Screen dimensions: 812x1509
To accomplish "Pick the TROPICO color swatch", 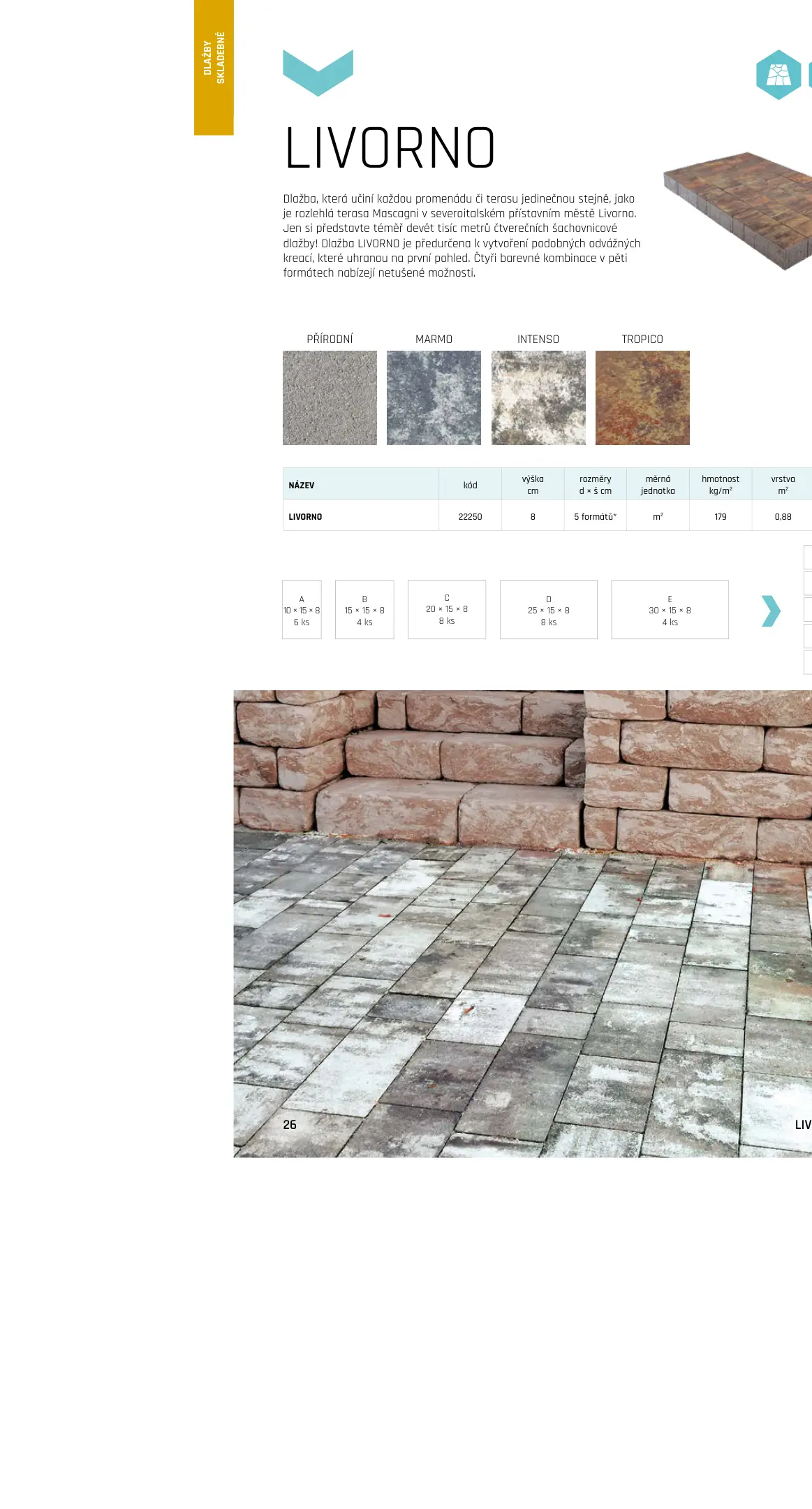I will tap(642, 398).
